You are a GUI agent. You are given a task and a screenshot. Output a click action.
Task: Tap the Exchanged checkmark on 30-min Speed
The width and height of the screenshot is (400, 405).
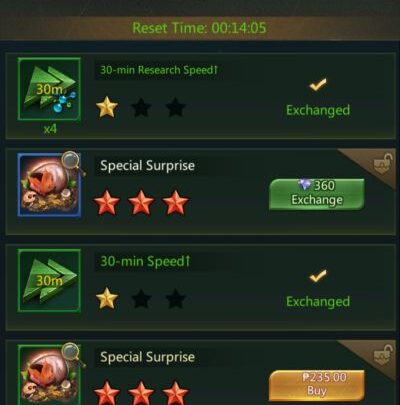pyautogui.click(x=318, y=277)
